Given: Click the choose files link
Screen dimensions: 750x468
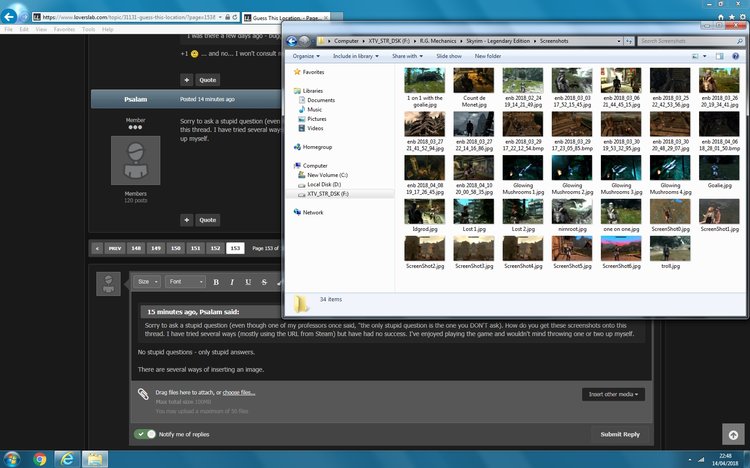Looking at the screenshot, I should (x=239, y=392).
